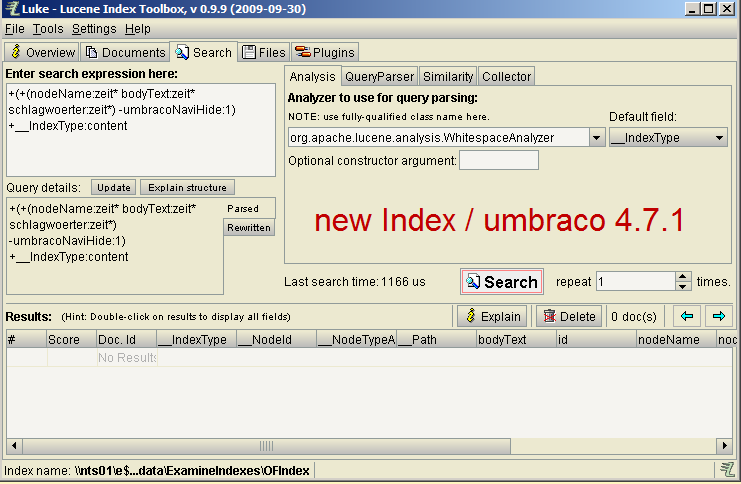Image resolution: width=741 pixels, height=484 pixels.
Task: Show the Parsed query view
Action: coord(249,208)
